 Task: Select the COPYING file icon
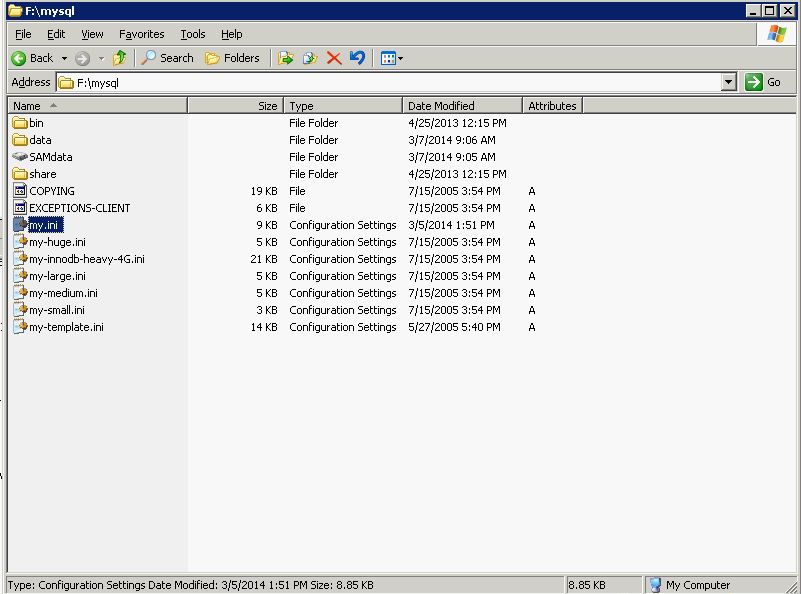[20, 191]
